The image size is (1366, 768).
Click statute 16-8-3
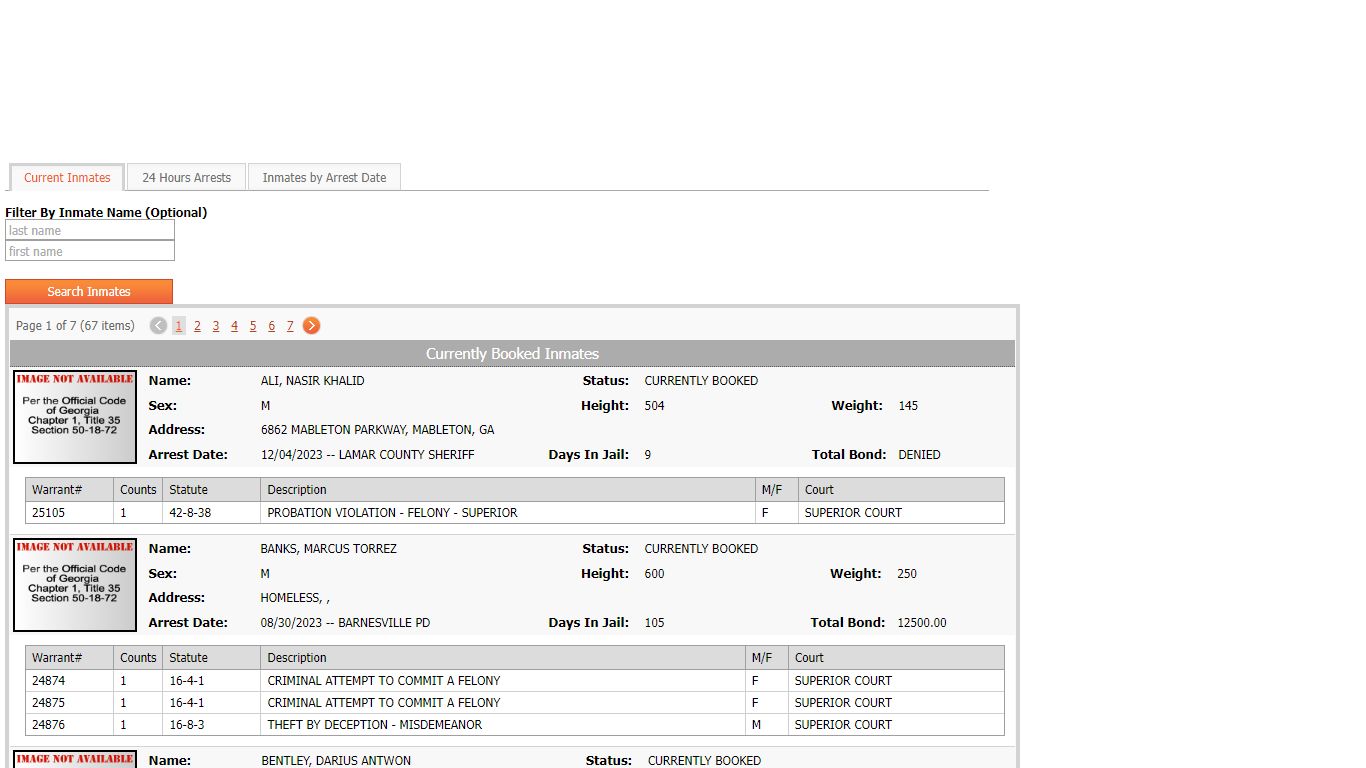[187, 725]
